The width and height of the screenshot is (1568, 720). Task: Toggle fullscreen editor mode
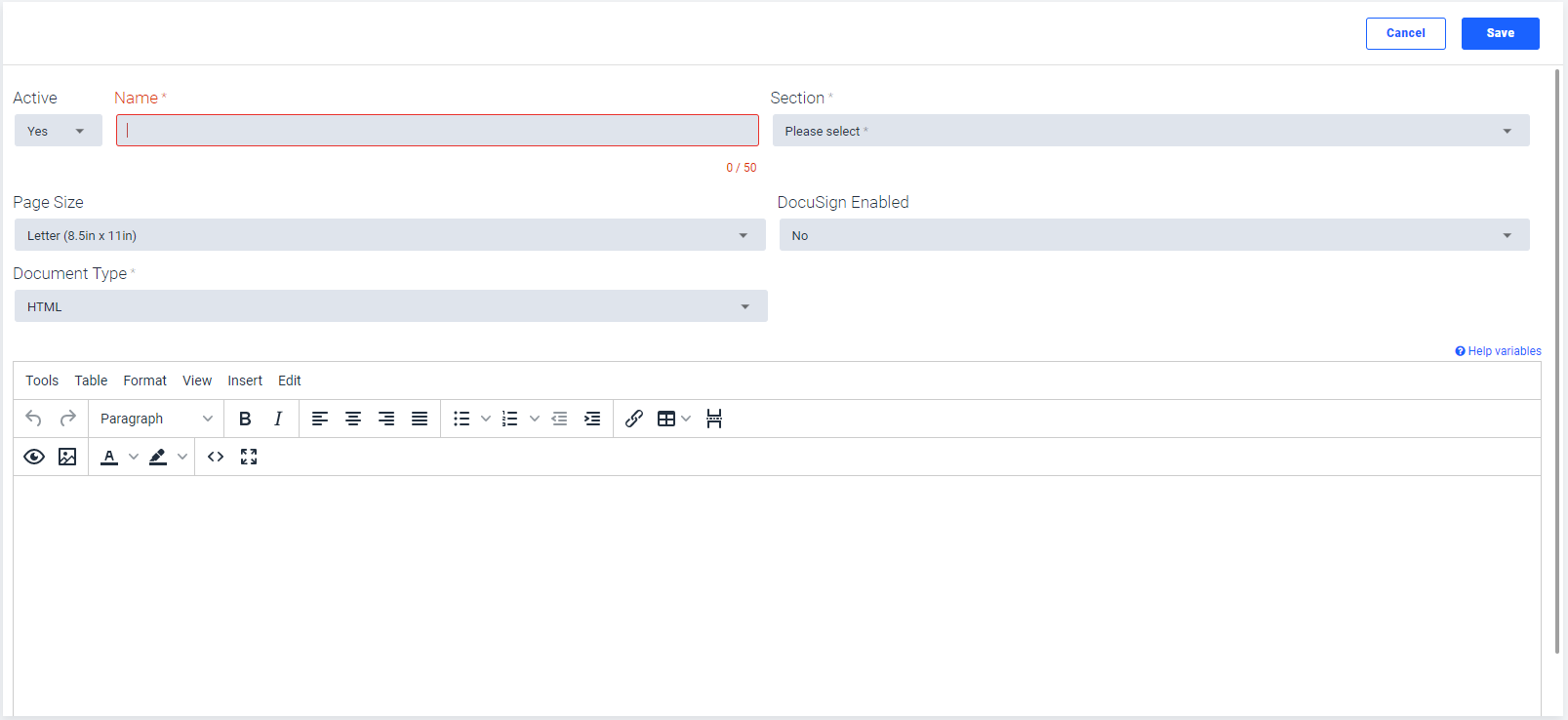pos(249,457)
